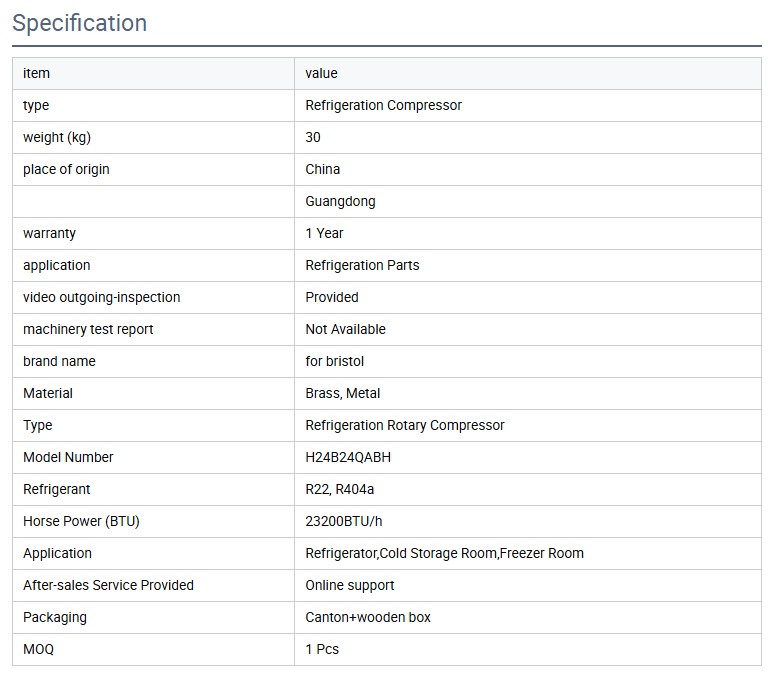The width and height of the screenshot is (775, 674).
Task: Click the 'Online support' value
Action: click(x=349, y=585)
